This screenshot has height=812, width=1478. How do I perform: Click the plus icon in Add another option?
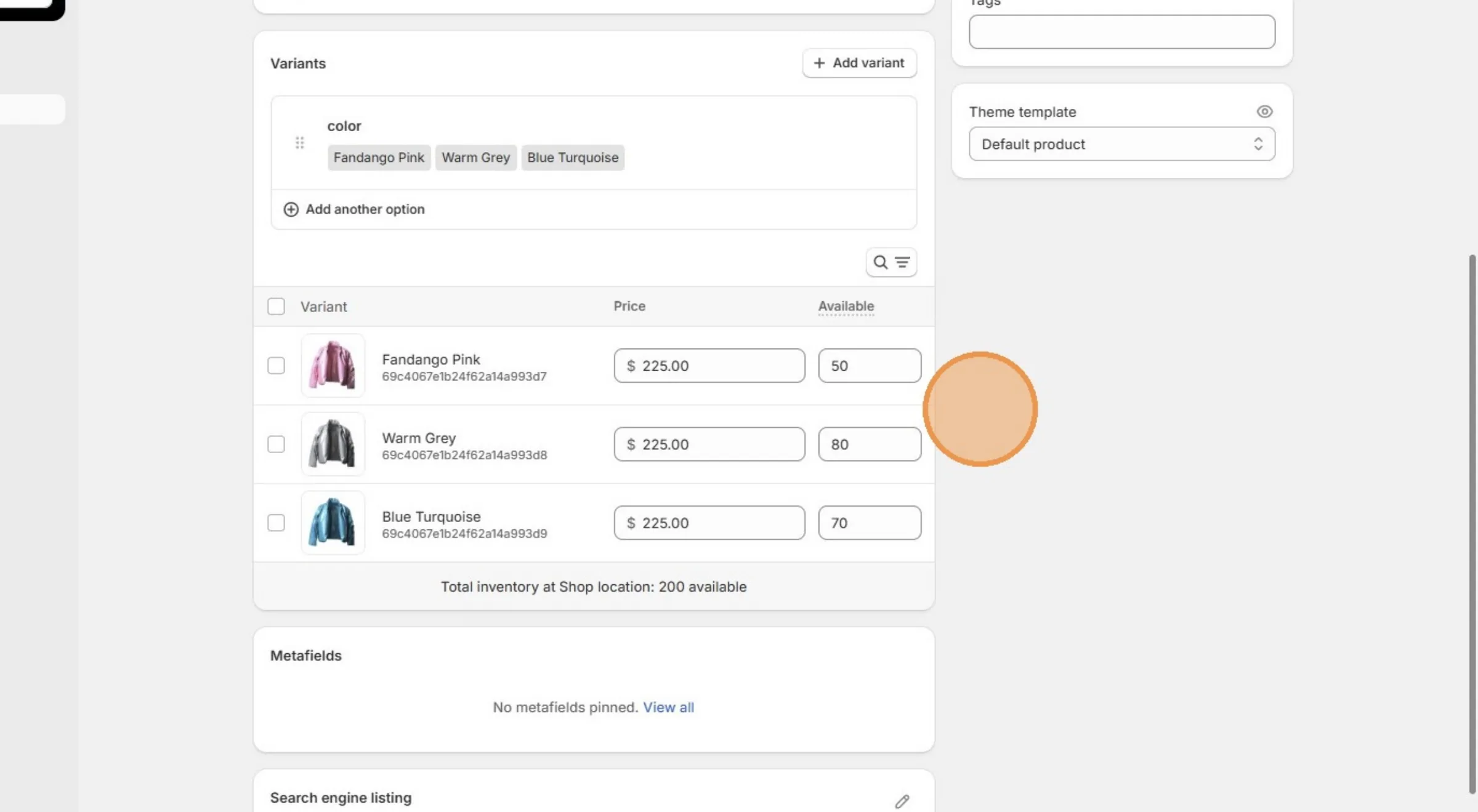click(x=291, y=209)
